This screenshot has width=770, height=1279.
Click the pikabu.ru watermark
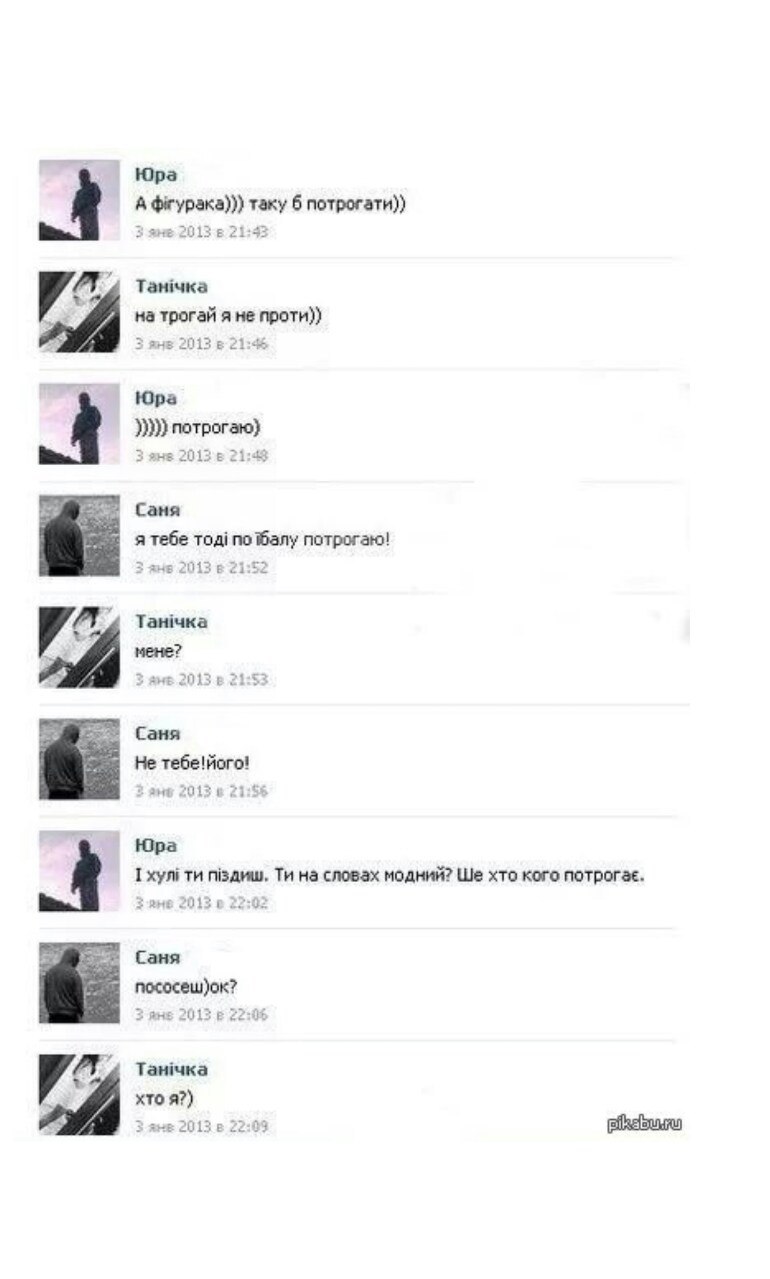point(644,1124)
